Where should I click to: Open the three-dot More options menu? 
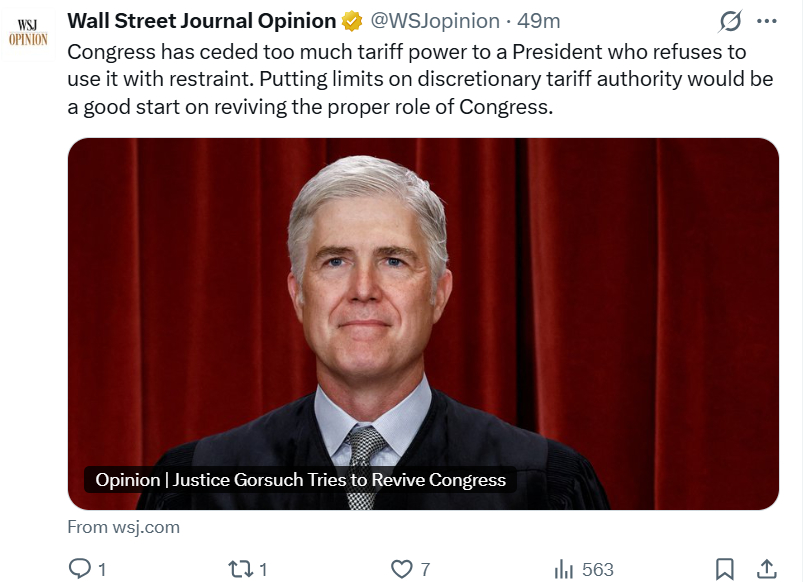pos(766,21)
